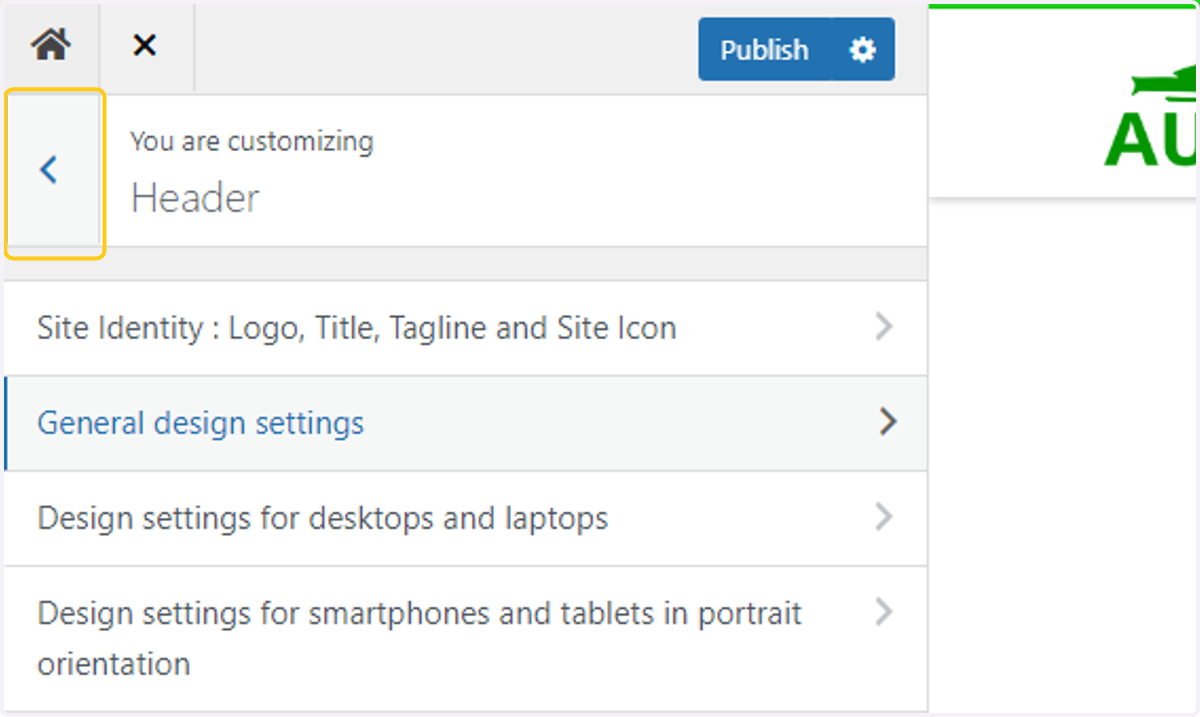
Task: Expand chevron on desktops and laptops row
Action: pyautogui.click(x=884, y=517)
